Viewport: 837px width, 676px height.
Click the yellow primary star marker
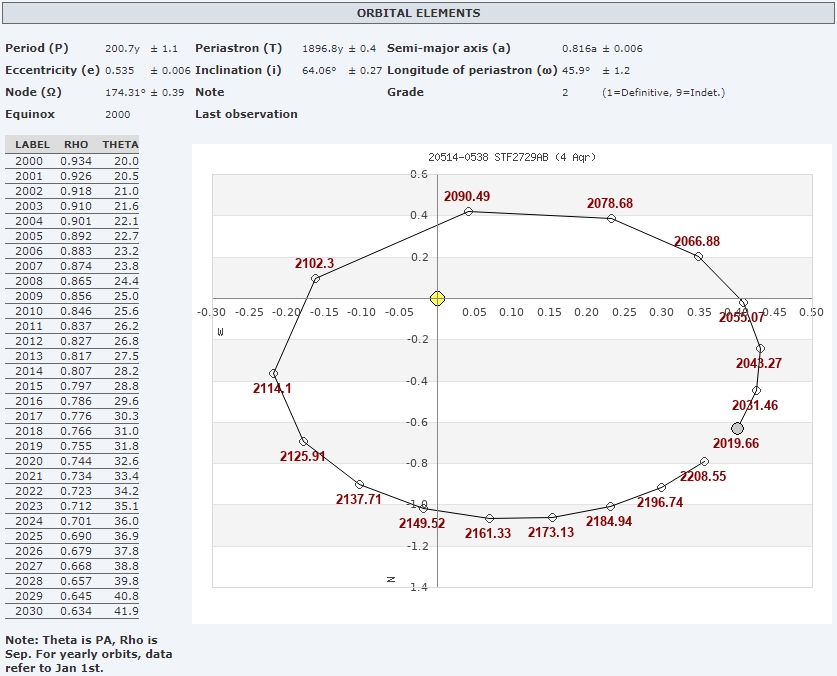(437, 298)
